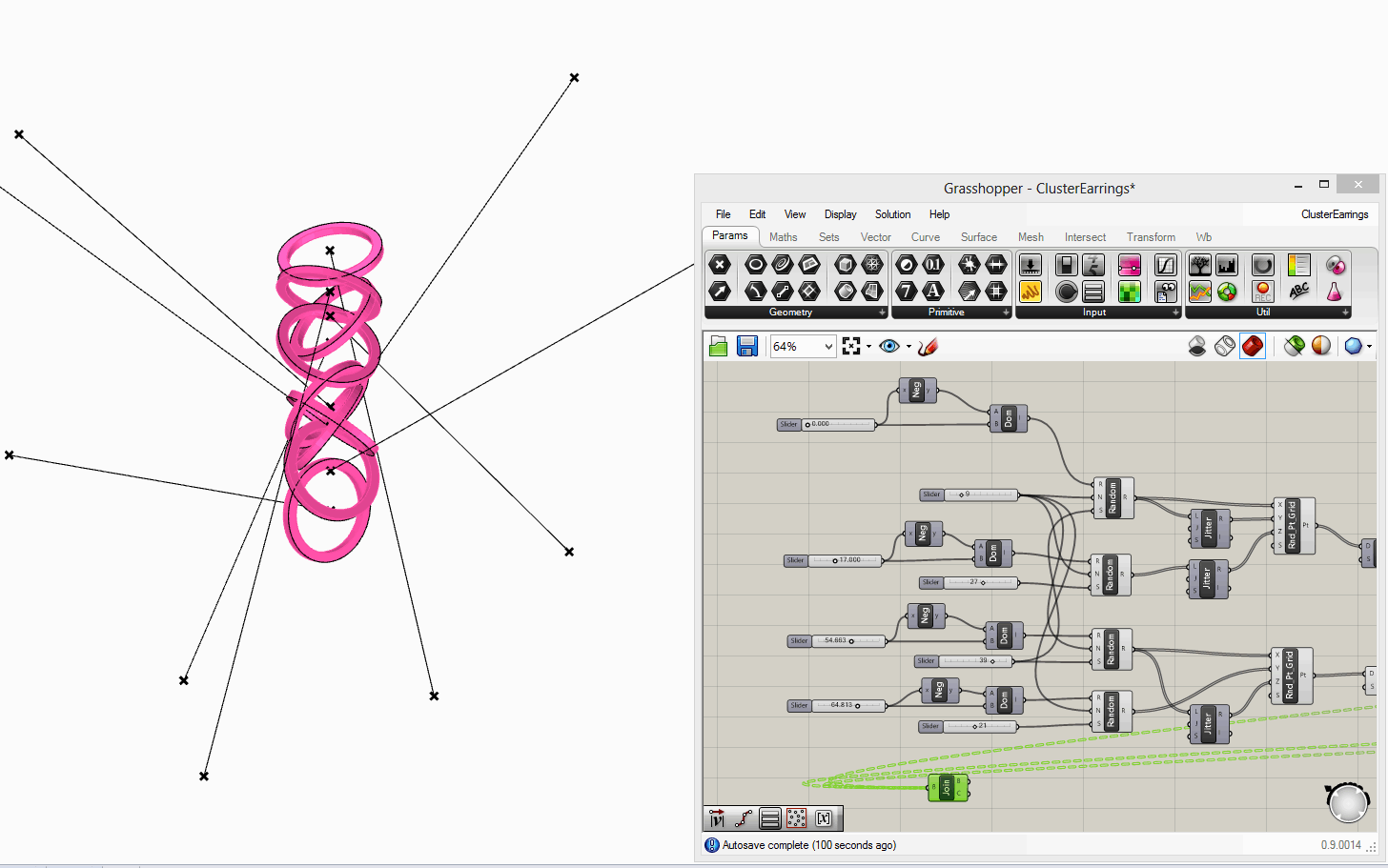The height and width of the screenshot is (868, 1388).
Task: Select the Point parameter icon in Geometry
Action: click(720, 265)
